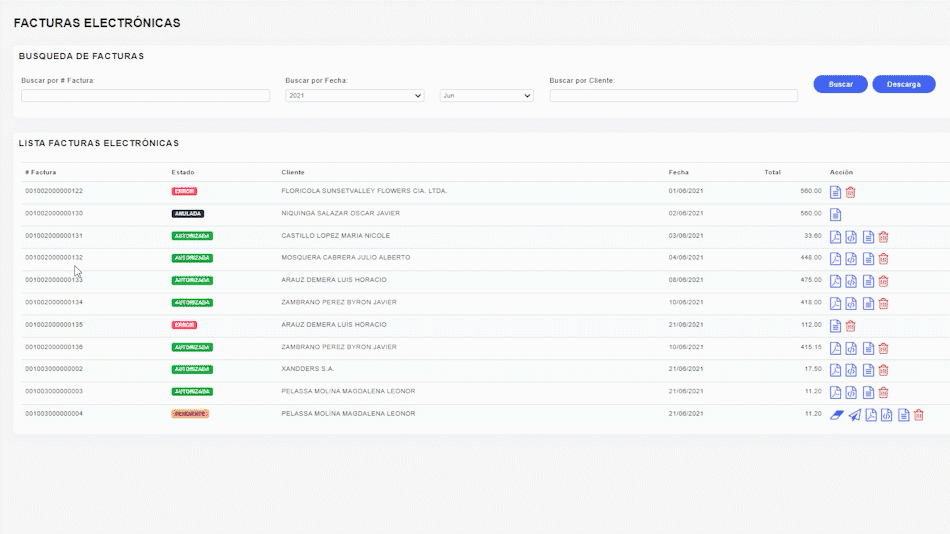950x534 pixels.
Task: Click the Fecha column header
Action: point(678,172)
